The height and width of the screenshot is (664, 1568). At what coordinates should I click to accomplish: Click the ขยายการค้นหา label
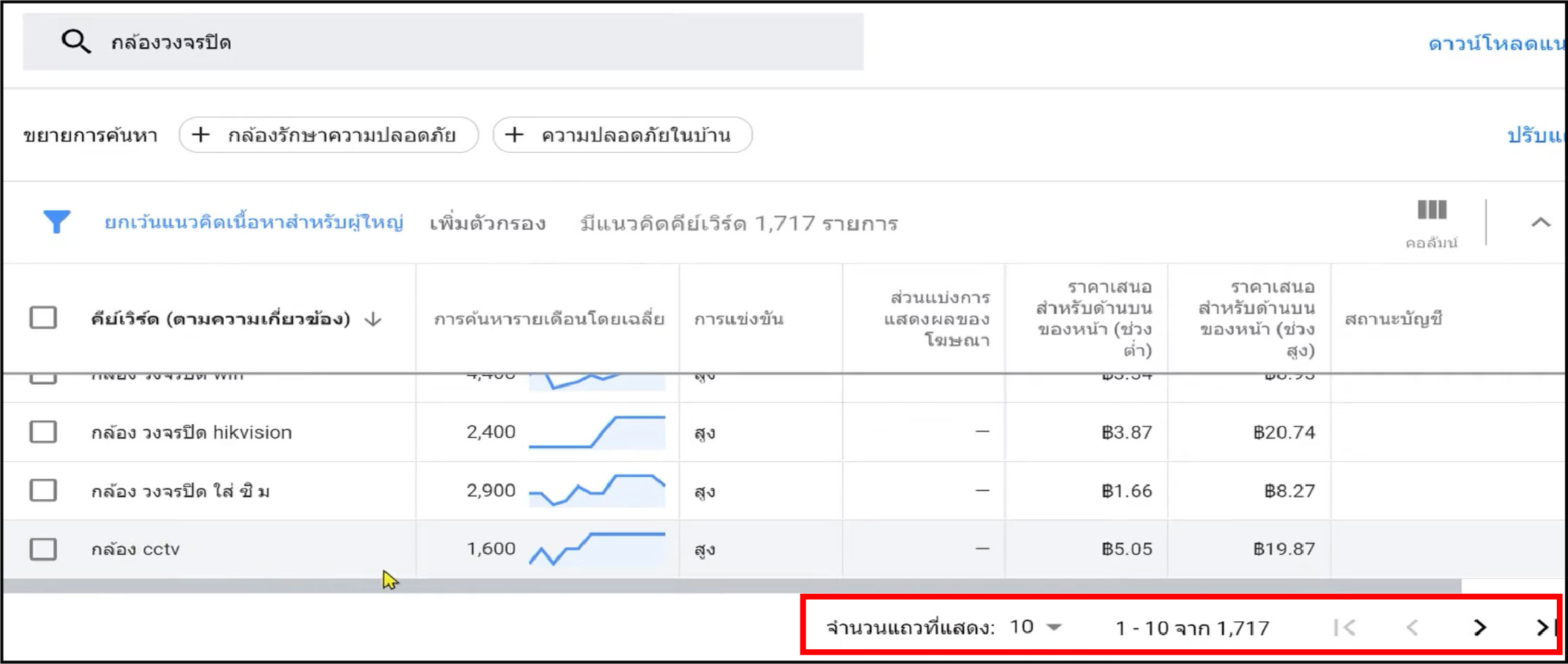[91, 135]
